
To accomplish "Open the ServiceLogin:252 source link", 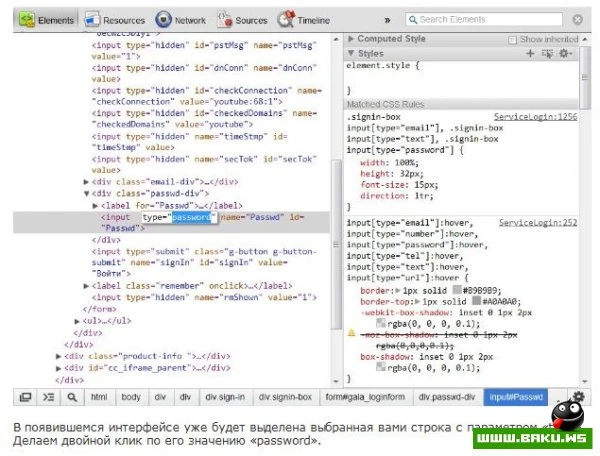I will (538, 222).
